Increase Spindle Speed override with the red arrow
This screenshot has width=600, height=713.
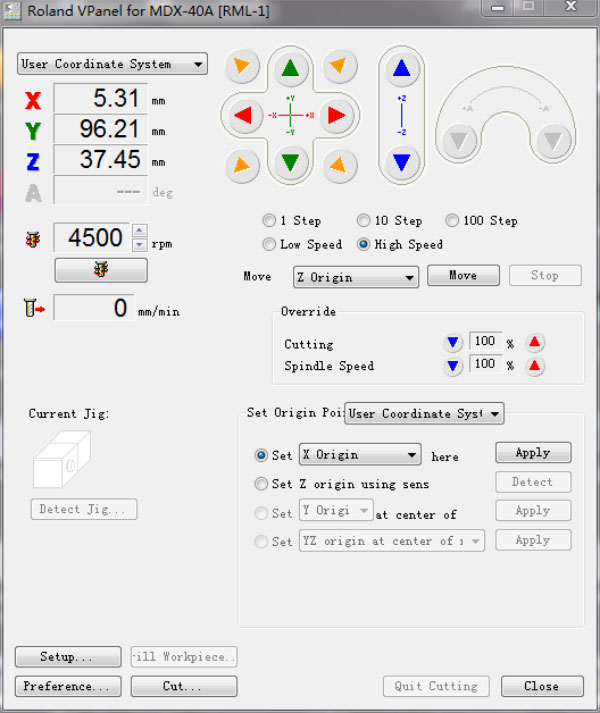pos(534,365)
